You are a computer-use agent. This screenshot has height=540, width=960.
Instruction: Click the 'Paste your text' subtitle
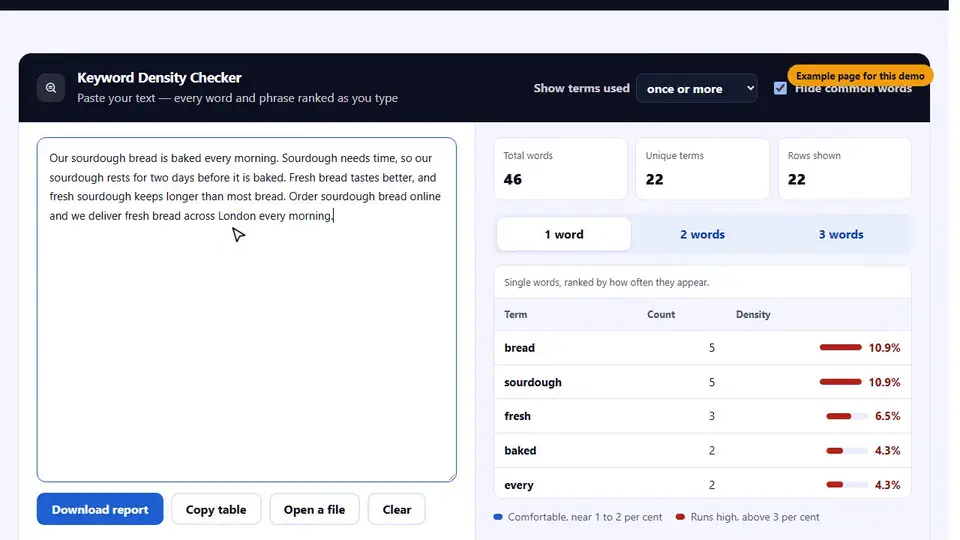tap(238, 98)
